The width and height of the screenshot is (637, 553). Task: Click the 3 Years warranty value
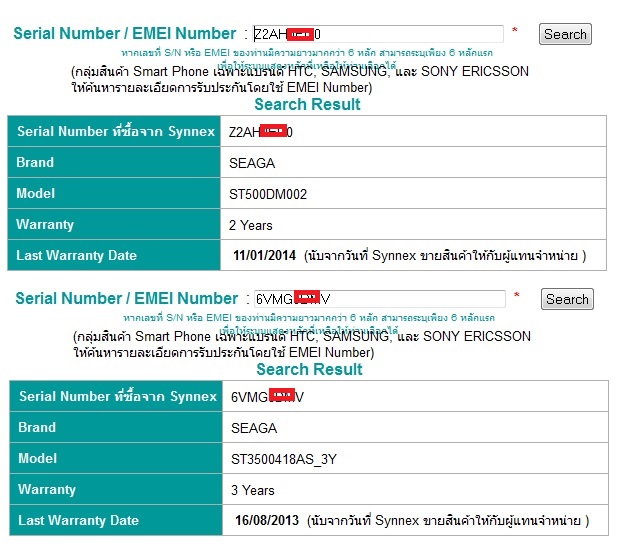click(252, 490)
